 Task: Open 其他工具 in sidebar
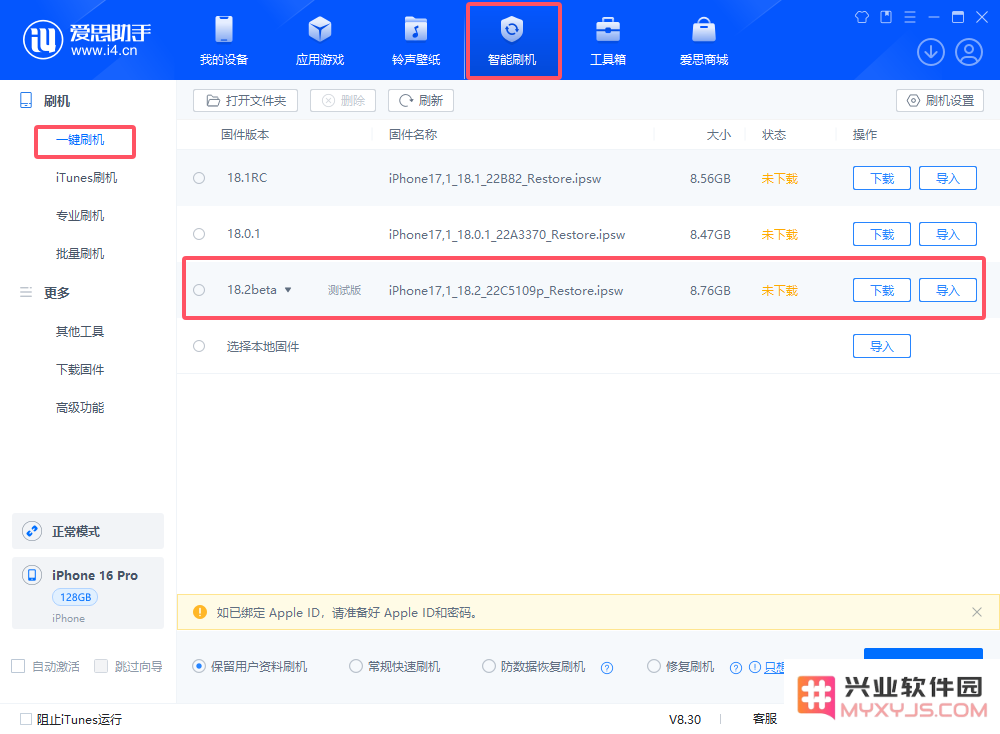tap(80, 332)
